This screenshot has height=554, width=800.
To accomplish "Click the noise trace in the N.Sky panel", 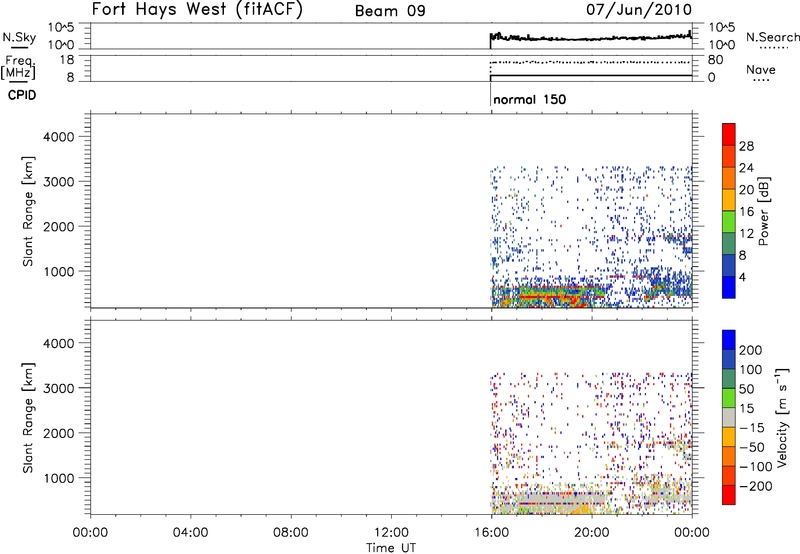I will 591,38.
